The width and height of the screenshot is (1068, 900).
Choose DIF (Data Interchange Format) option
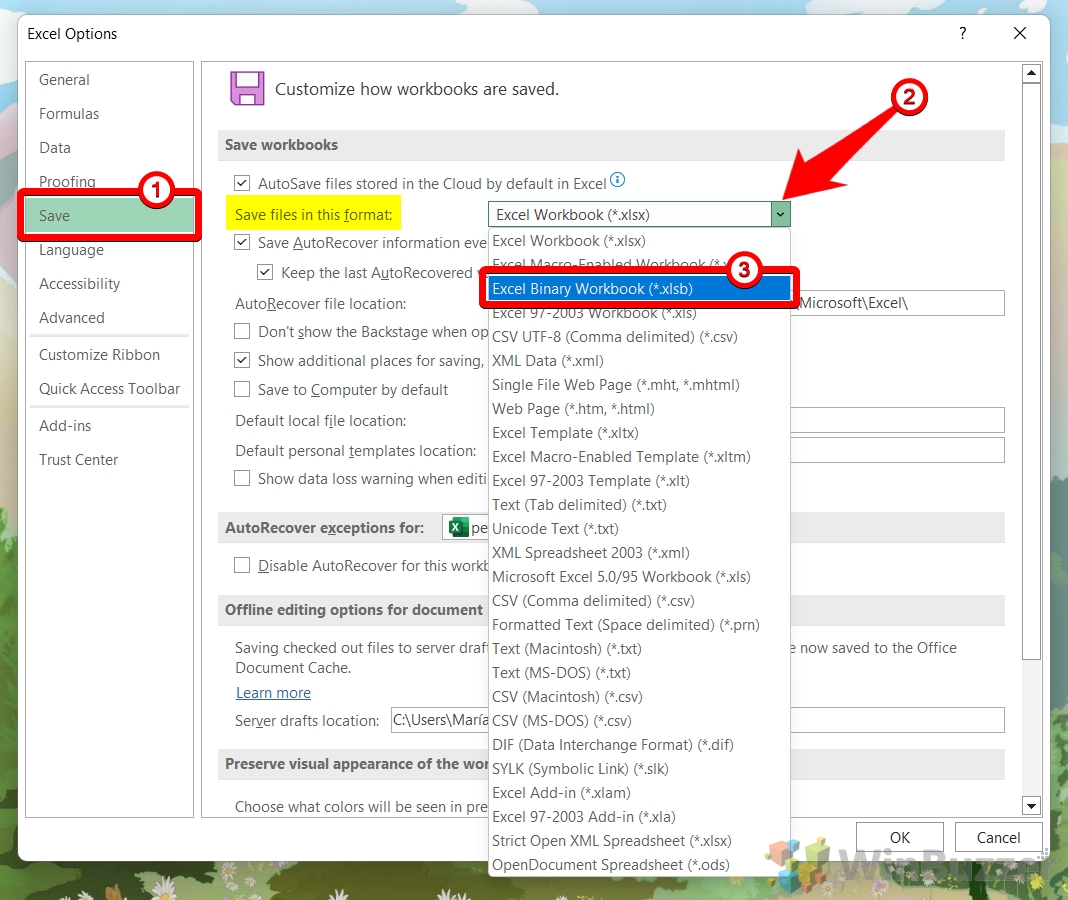[x=640, y=745]
